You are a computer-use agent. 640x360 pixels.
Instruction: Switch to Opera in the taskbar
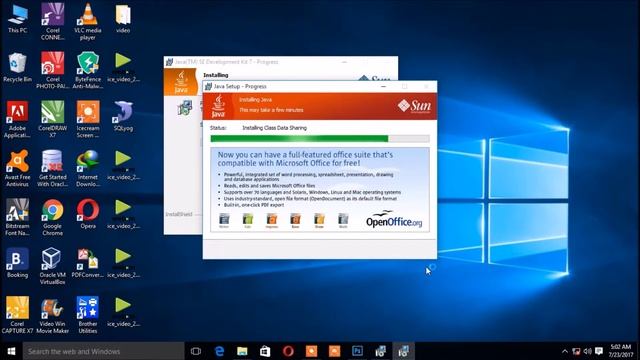(288, 351)
